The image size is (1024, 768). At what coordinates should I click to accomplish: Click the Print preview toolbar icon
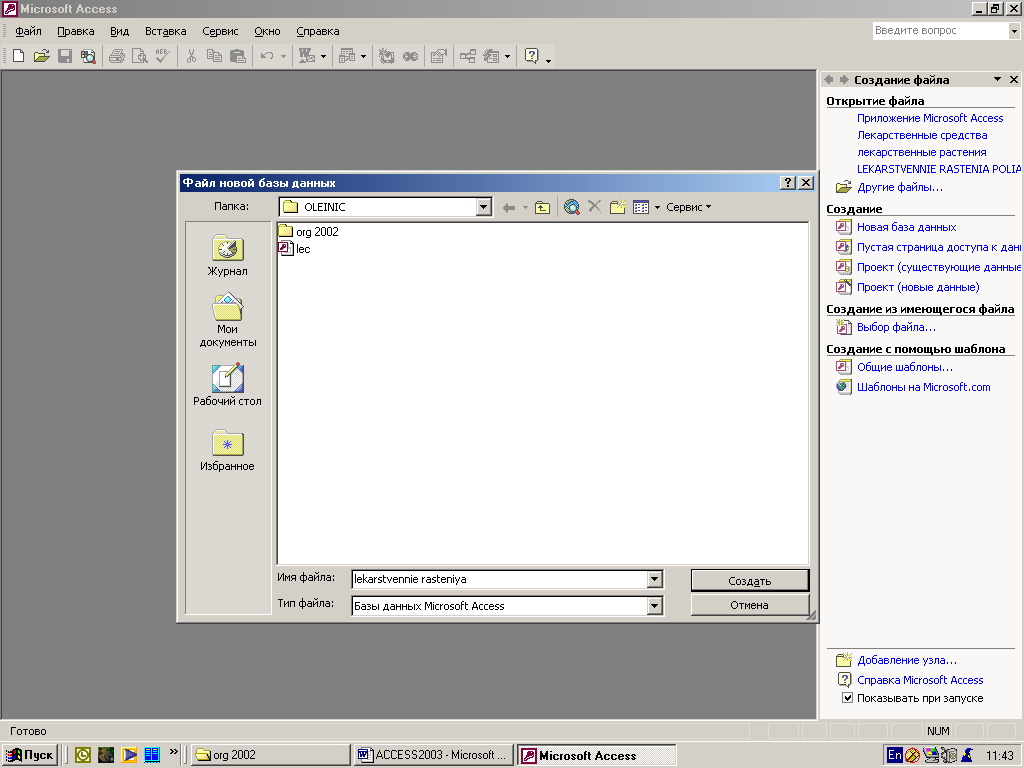click(139, 56)
